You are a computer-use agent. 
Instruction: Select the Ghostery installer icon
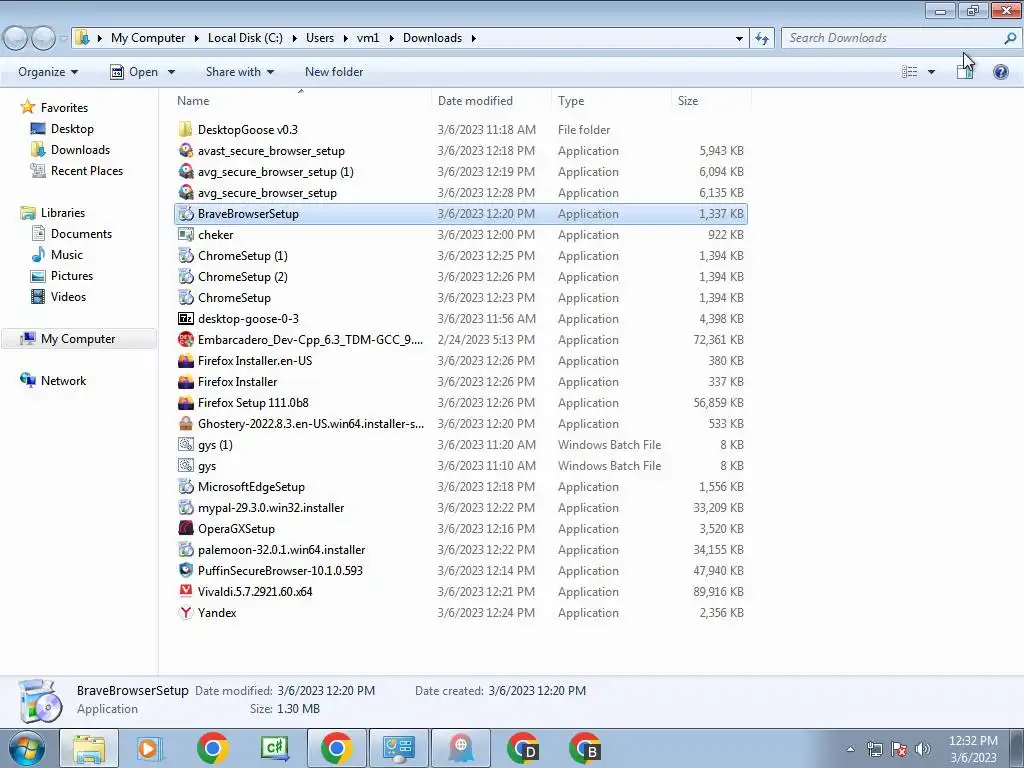(186, 423)
